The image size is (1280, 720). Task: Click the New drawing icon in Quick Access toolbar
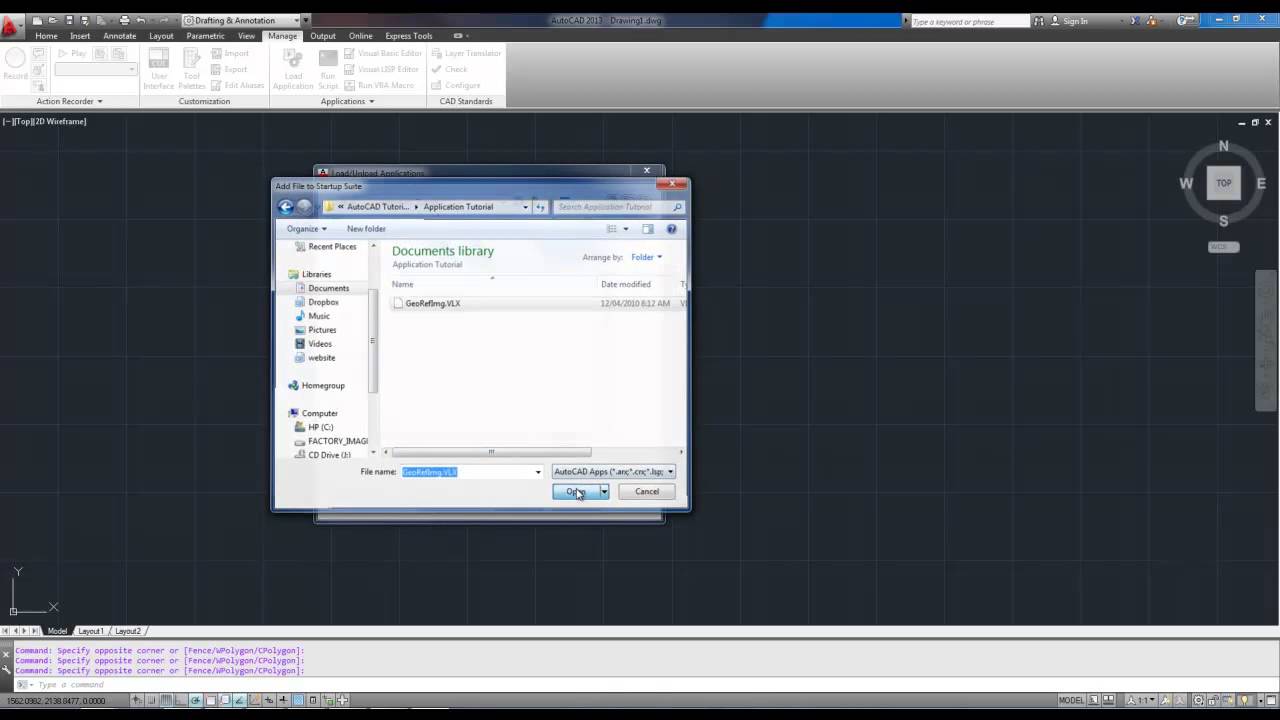pos(37,20)
